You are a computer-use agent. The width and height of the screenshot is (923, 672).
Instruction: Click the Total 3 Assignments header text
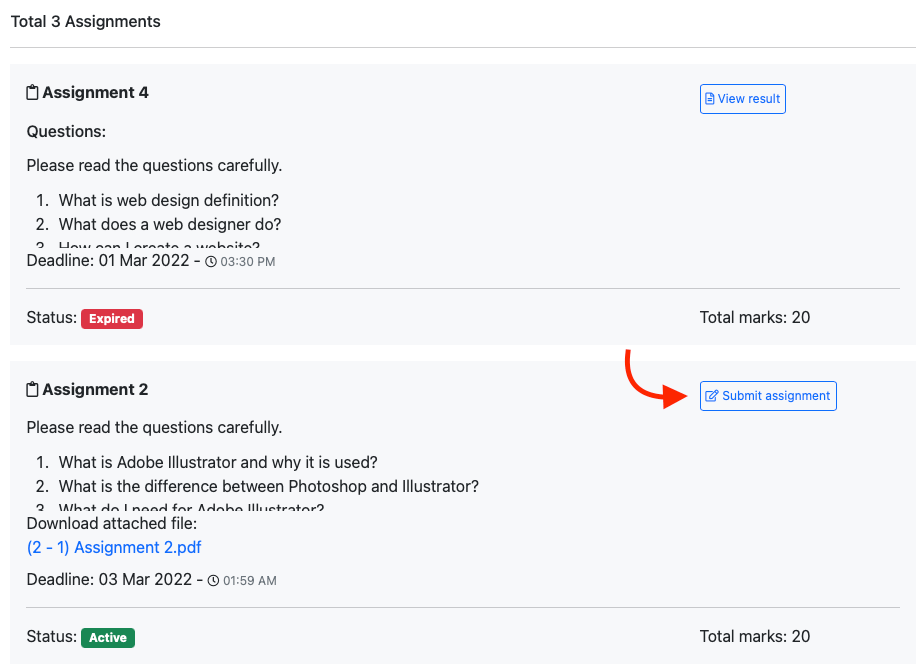pyautogui.click(x=85, y=21)
